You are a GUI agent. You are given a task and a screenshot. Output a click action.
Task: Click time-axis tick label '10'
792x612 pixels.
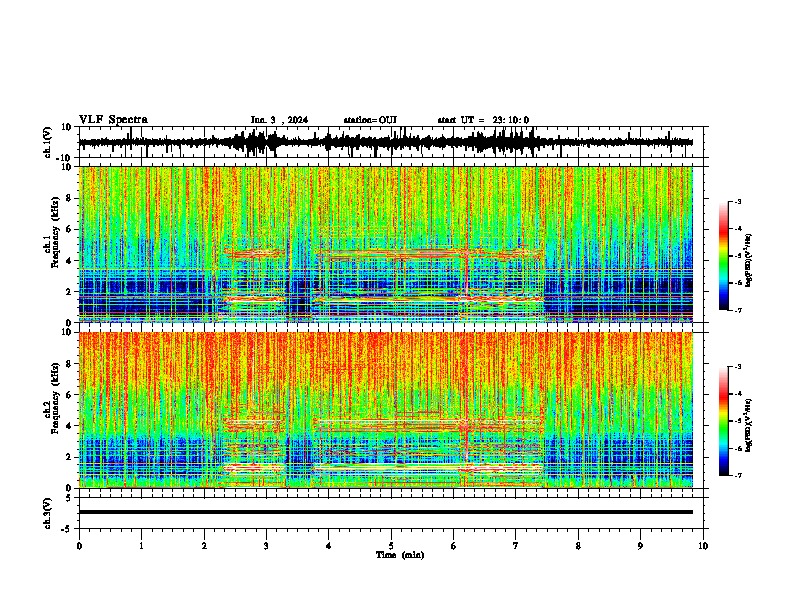point(703,546)
